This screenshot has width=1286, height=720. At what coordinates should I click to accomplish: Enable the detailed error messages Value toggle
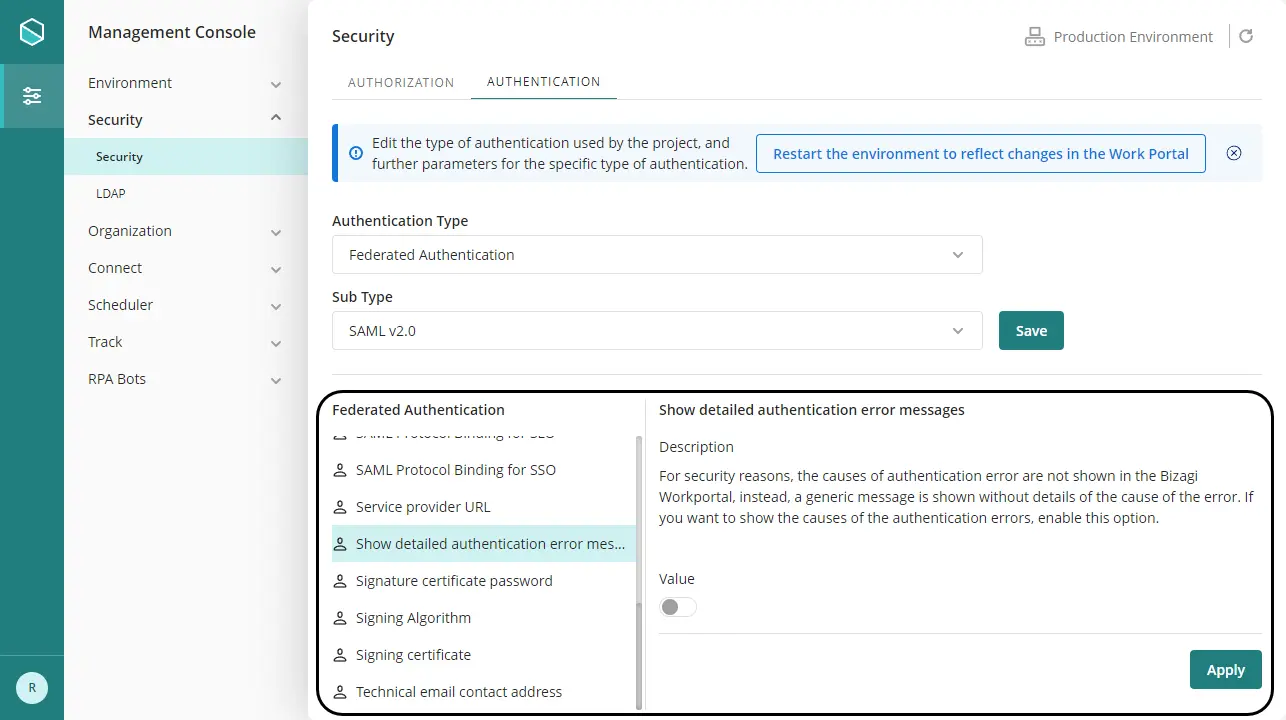tap(678, 607)
